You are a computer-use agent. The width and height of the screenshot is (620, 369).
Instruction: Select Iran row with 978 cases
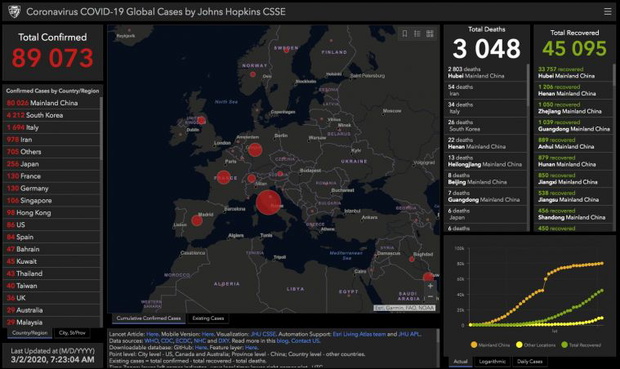pos(52,140)
